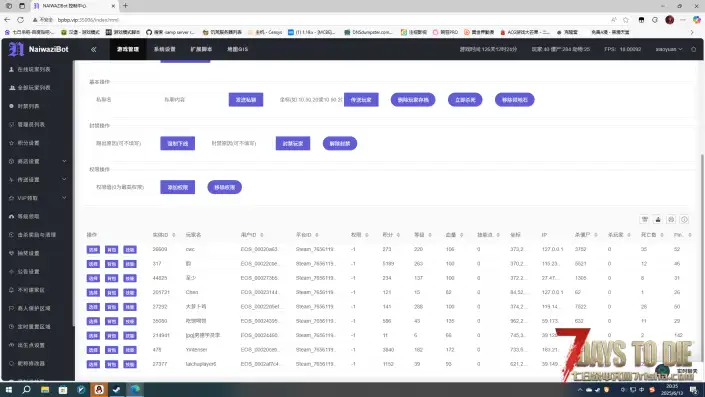The height and width of the screenshot is (397, 705).
Task: Click the 移除权限 button
Action: (224, 187)
